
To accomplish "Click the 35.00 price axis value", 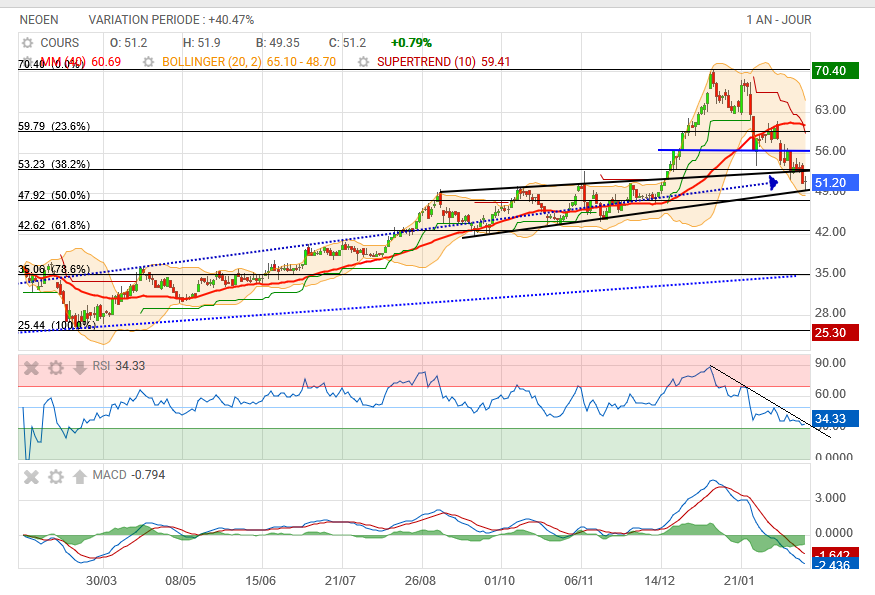I will [830, 273].
